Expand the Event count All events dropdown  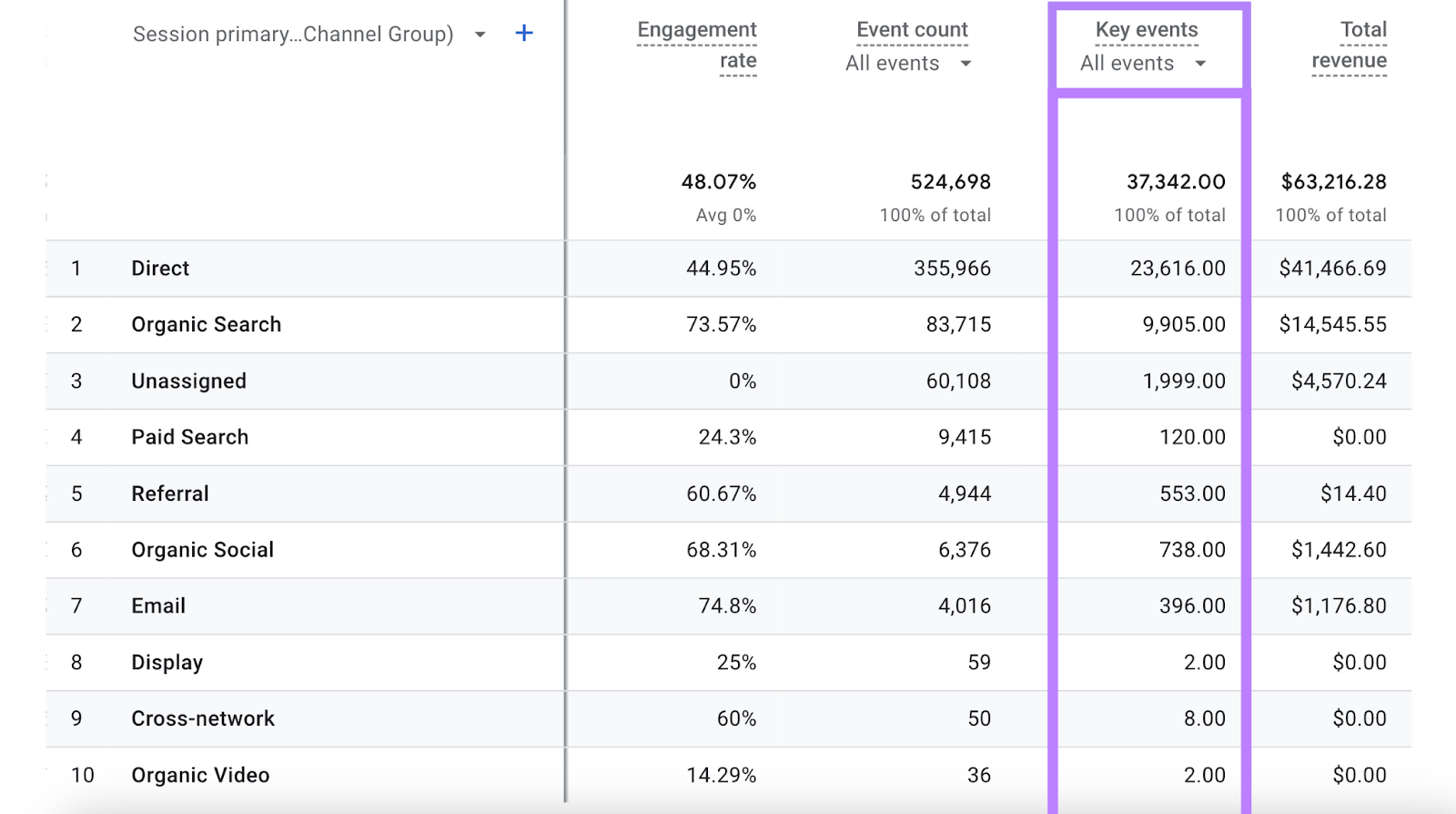click(x=965, y=64)
